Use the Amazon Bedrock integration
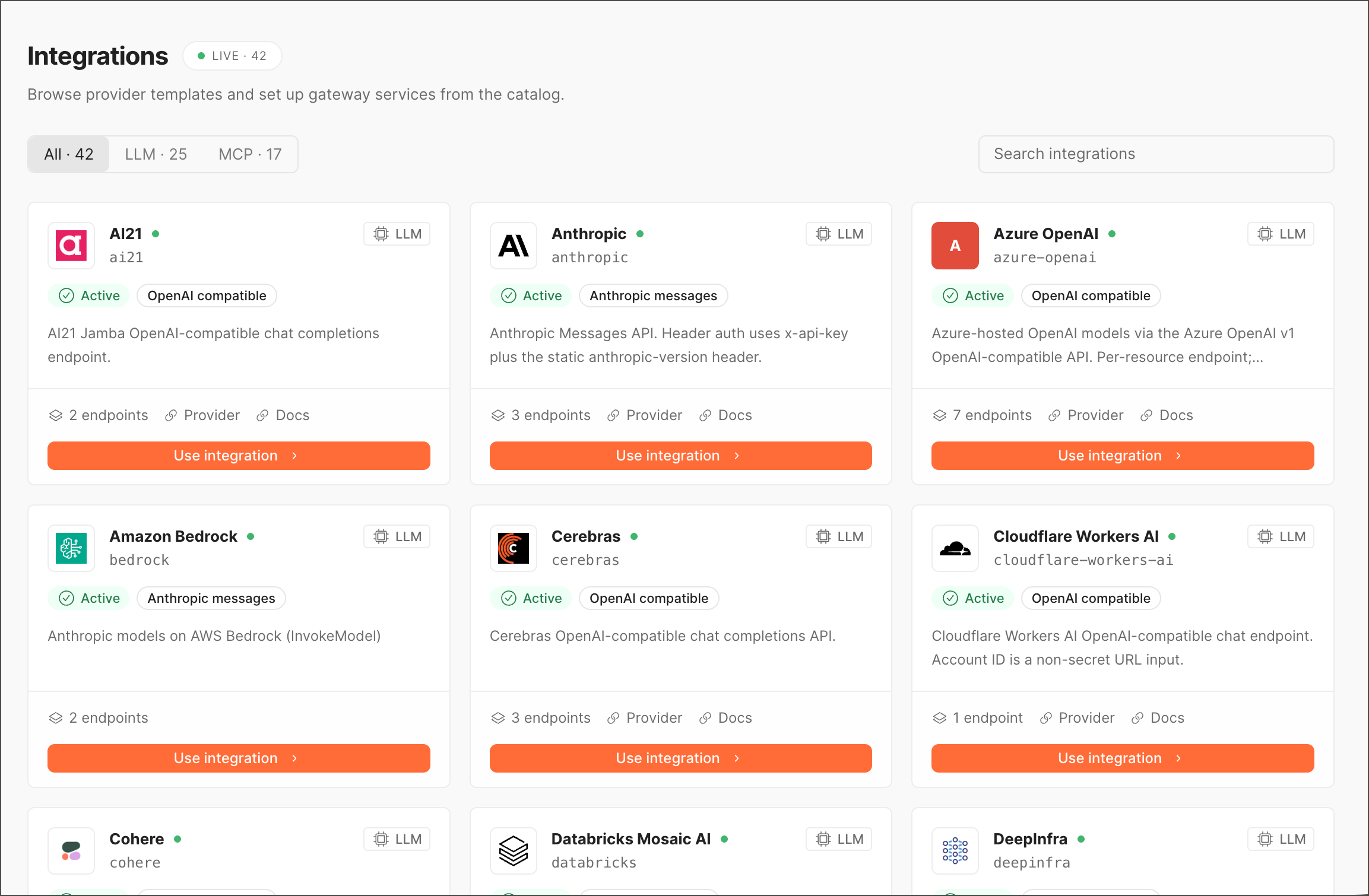This screenshot has width=1369, height=896. point(239,758)
